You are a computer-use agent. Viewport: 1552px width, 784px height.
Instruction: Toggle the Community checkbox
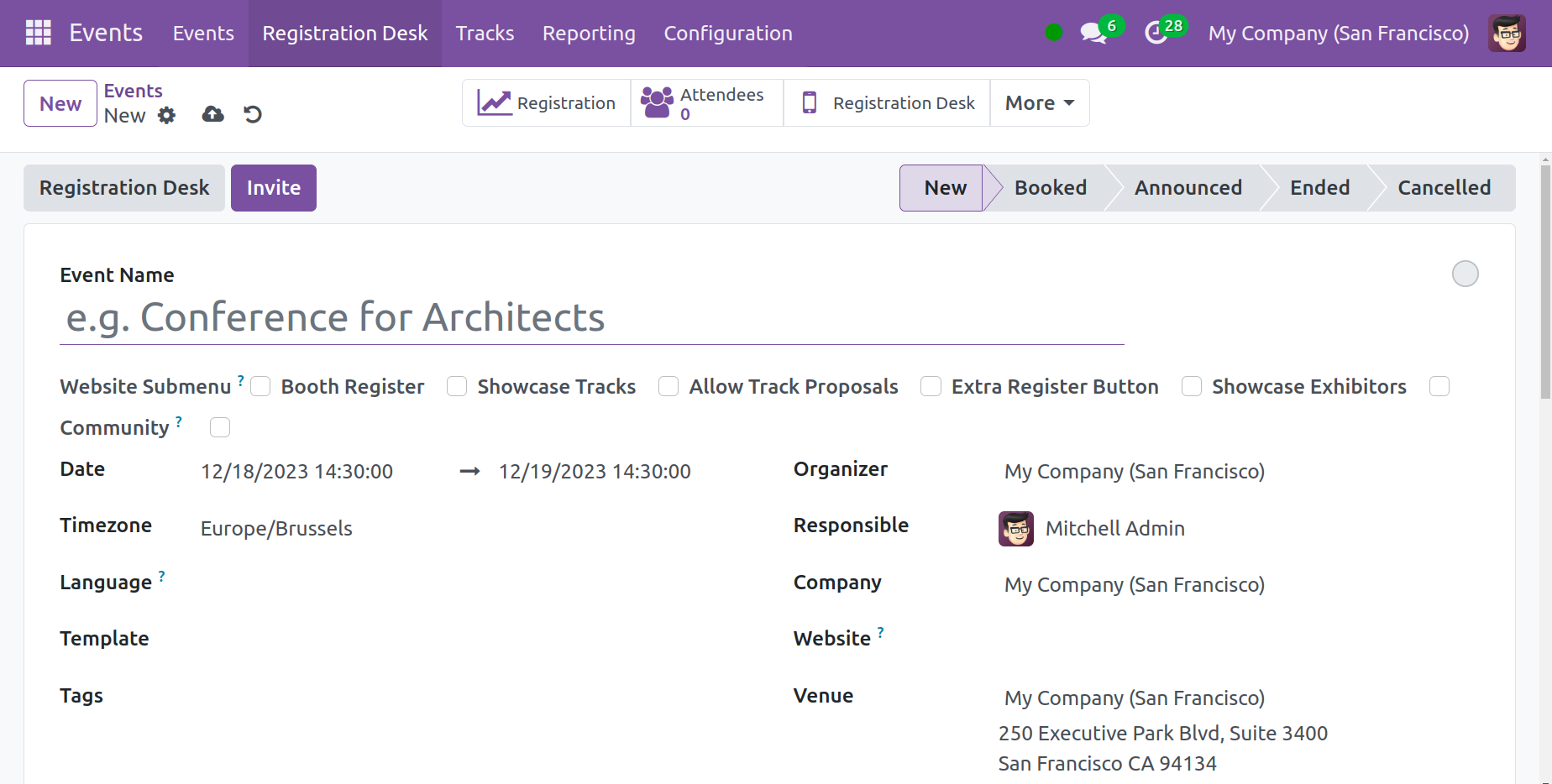click(x=220, y=428)
